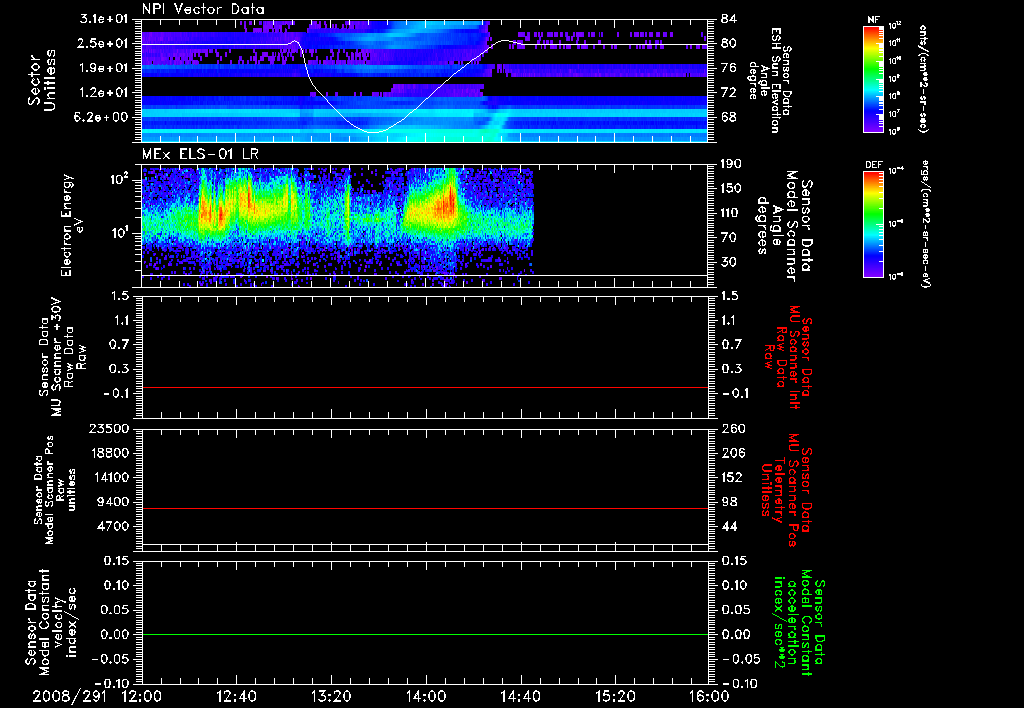
Task: Click the NF color scale bar
Action: 874,79
